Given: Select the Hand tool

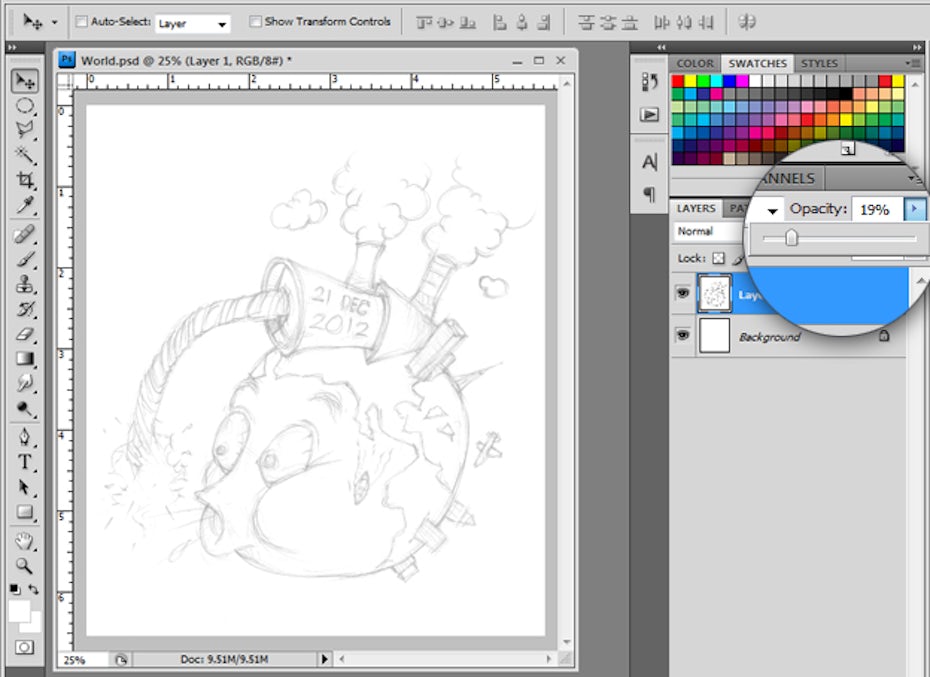Looking at the screenshot, I should coord(25,540).
